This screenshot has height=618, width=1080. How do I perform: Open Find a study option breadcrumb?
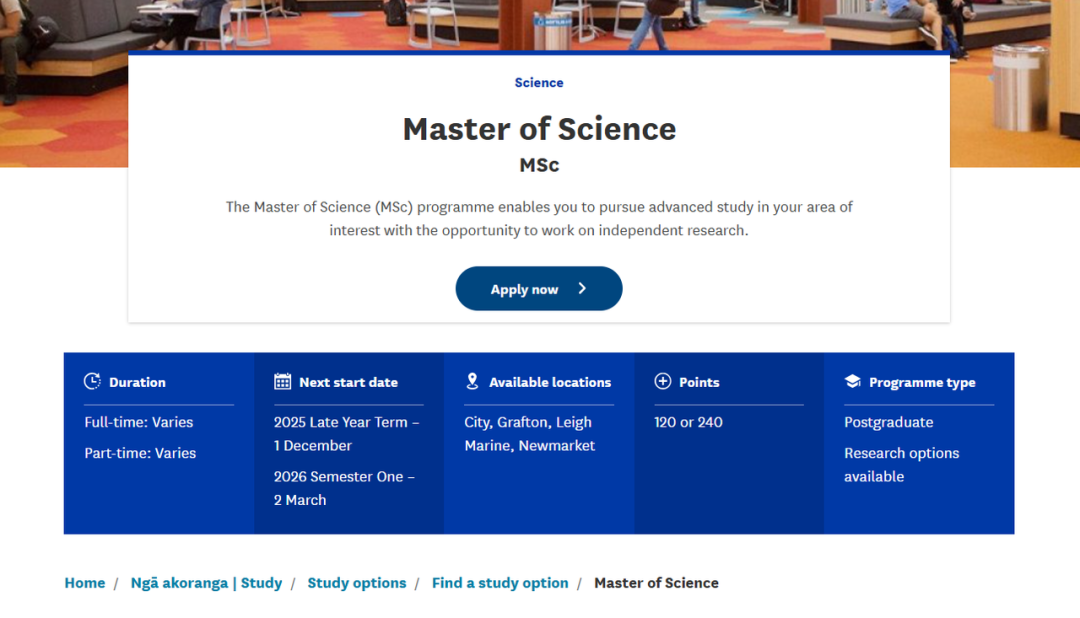500,583
